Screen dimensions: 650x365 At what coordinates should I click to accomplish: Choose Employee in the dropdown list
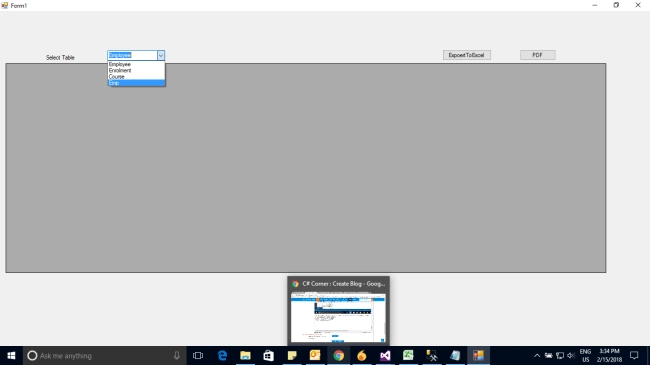pos(136,64)
